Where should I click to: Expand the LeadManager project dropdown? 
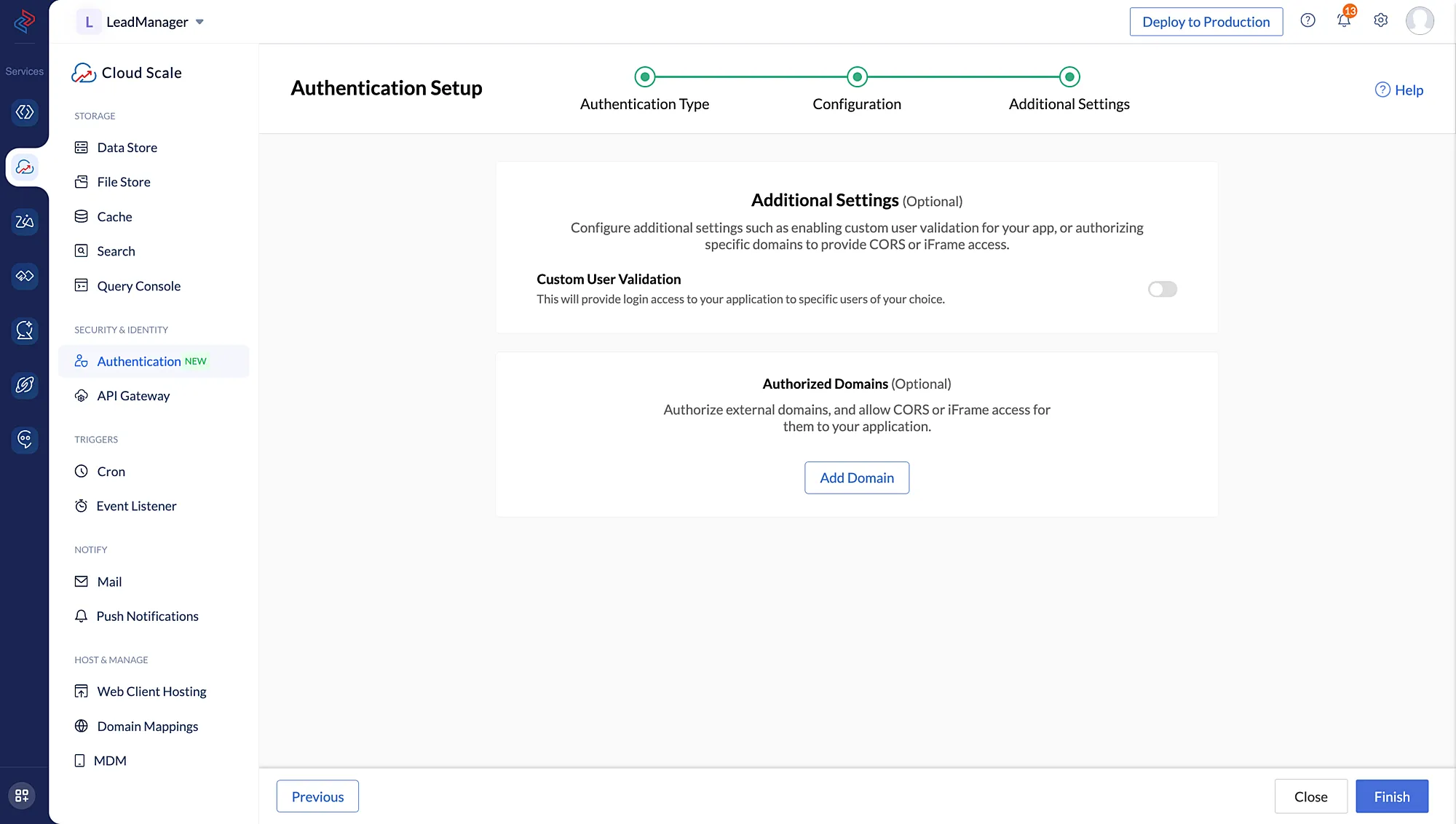click(x=199, y=22)
